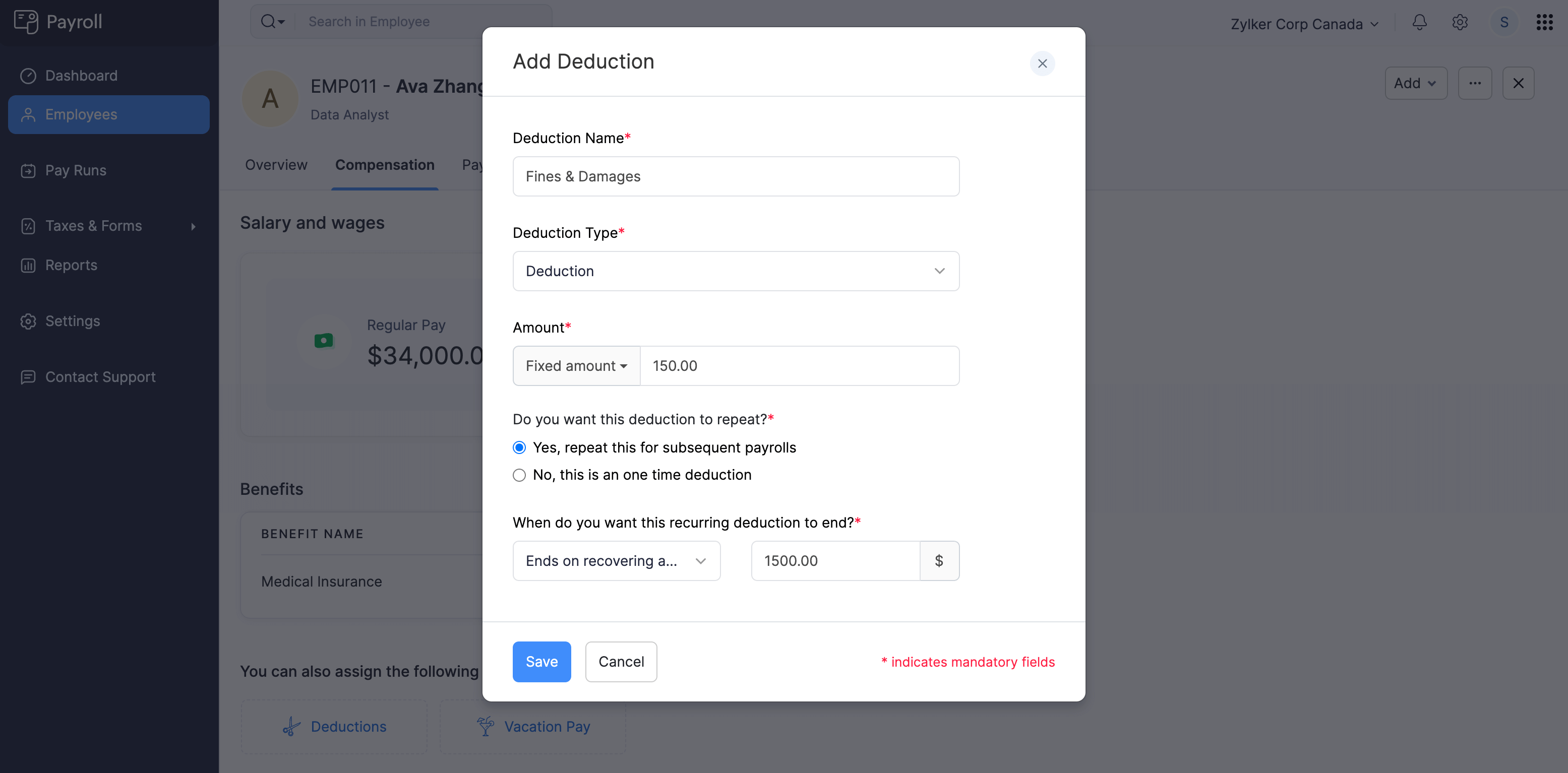
Task: Open Contact Support
Action: click(x=100, y=377)
